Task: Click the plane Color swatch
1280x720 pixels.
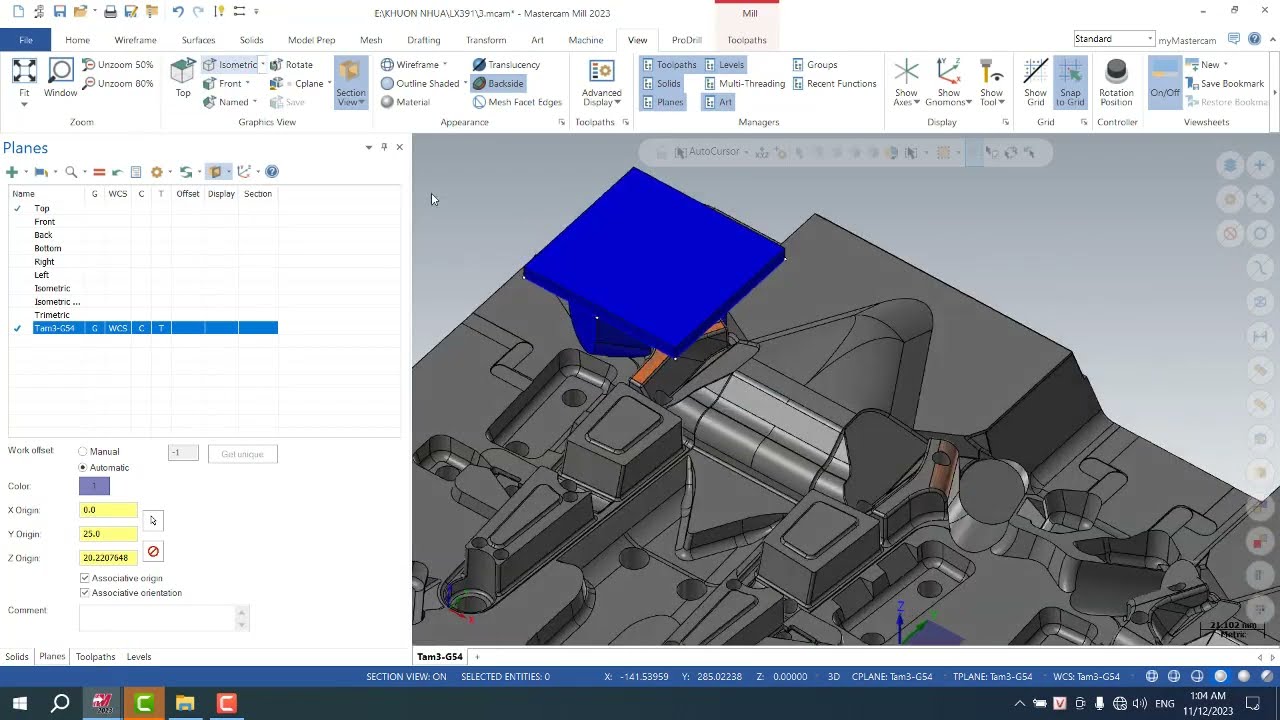Action: [x=94, y=486]
